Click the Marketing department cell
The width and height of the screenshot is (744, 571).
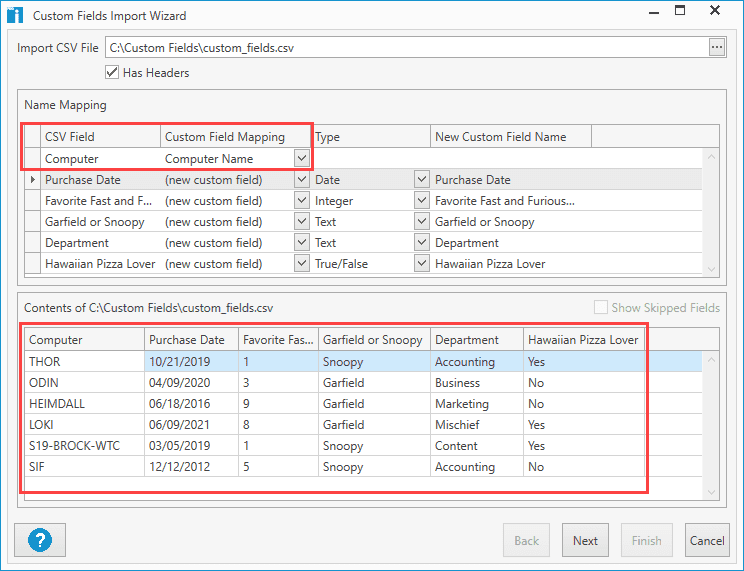point(477,403)
